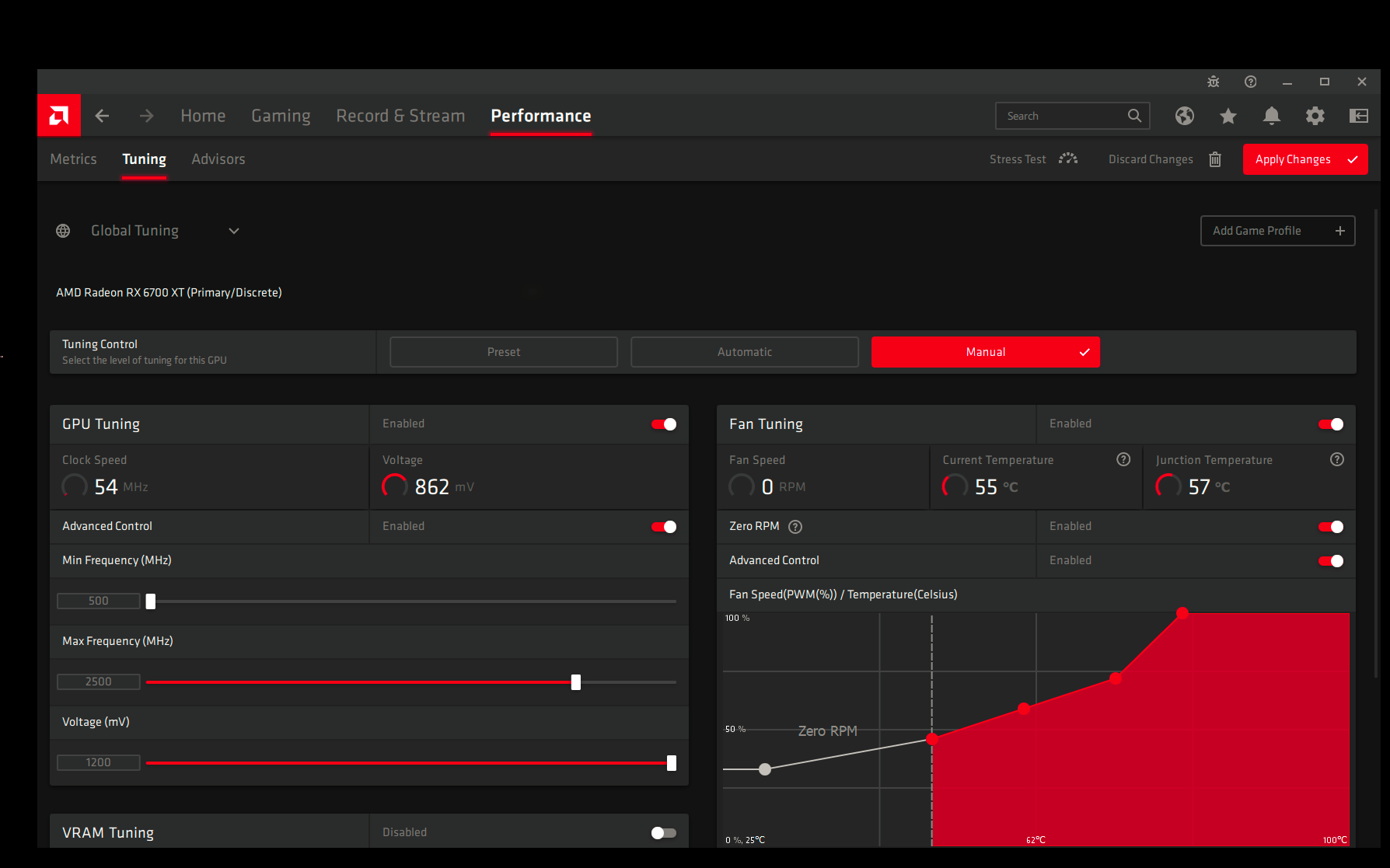The image size is (1390, 868).
Task: Click Stress Test label
Action: 1018,159
